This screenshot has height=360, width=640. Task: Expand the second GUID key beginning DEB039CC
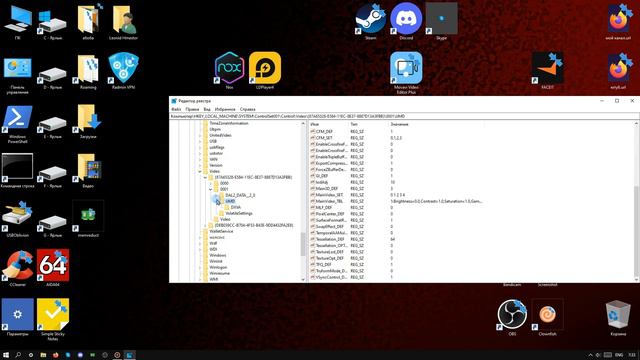(205, 225)
